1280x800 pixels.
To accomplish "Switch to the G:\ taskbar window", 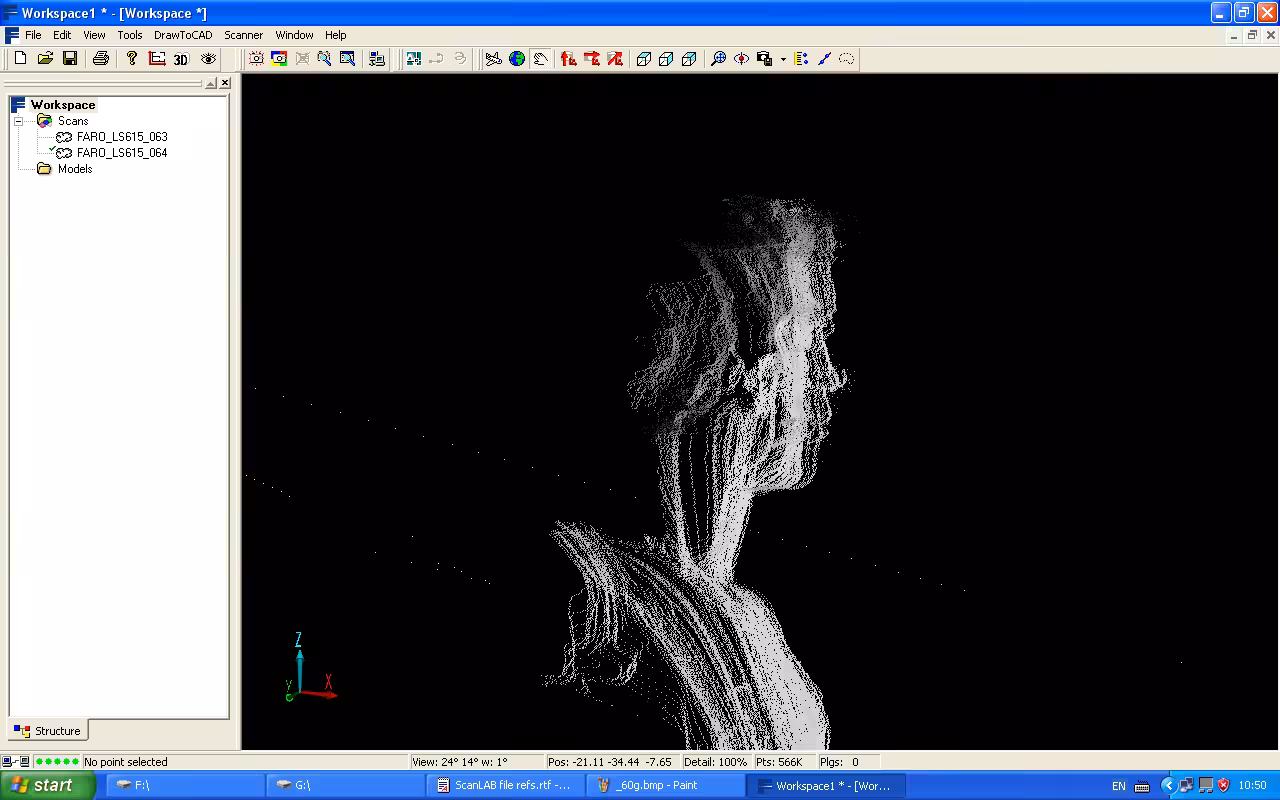I will pyautogui.click(x=345, y=785).
